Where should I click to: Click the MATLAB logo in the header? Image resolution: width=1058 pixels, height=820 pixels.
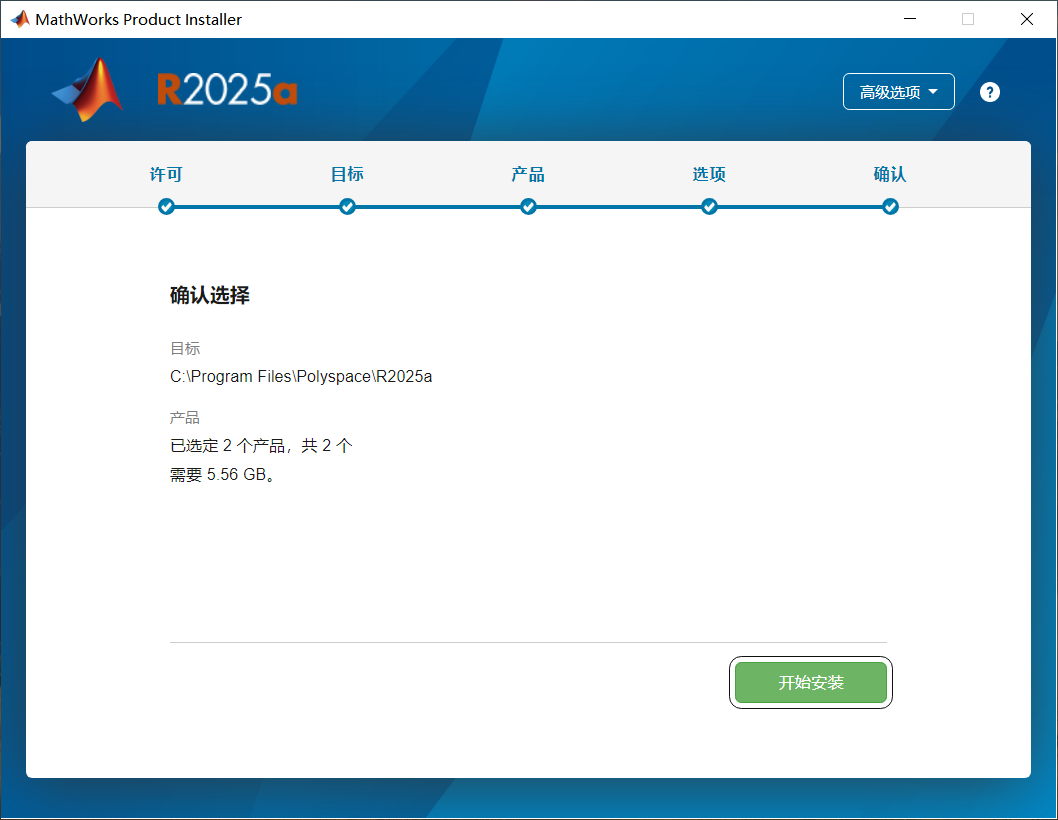coord(88,90)
